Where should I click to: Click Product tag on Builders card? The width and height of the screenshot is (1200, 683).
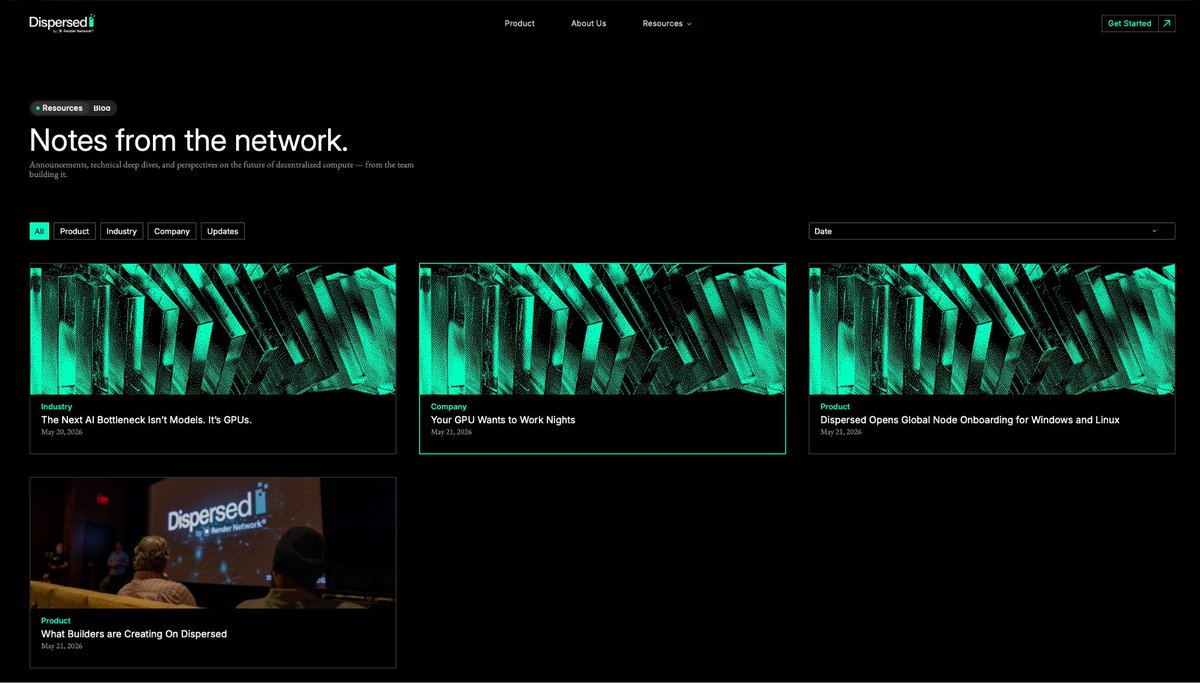click(56, 621)
